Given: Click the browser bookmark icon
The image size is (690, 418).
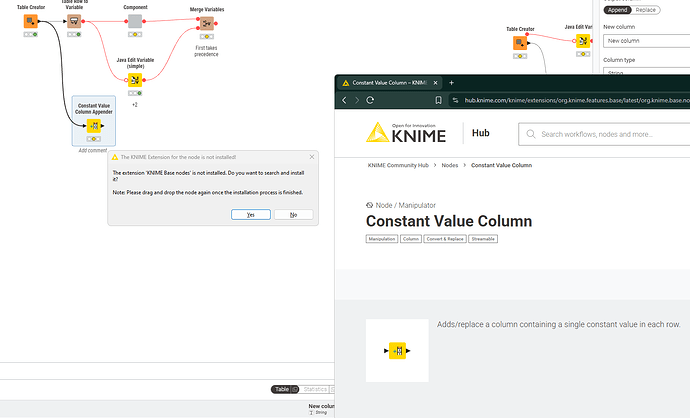Looking at the screenshot, I should (x=437, y=100).
